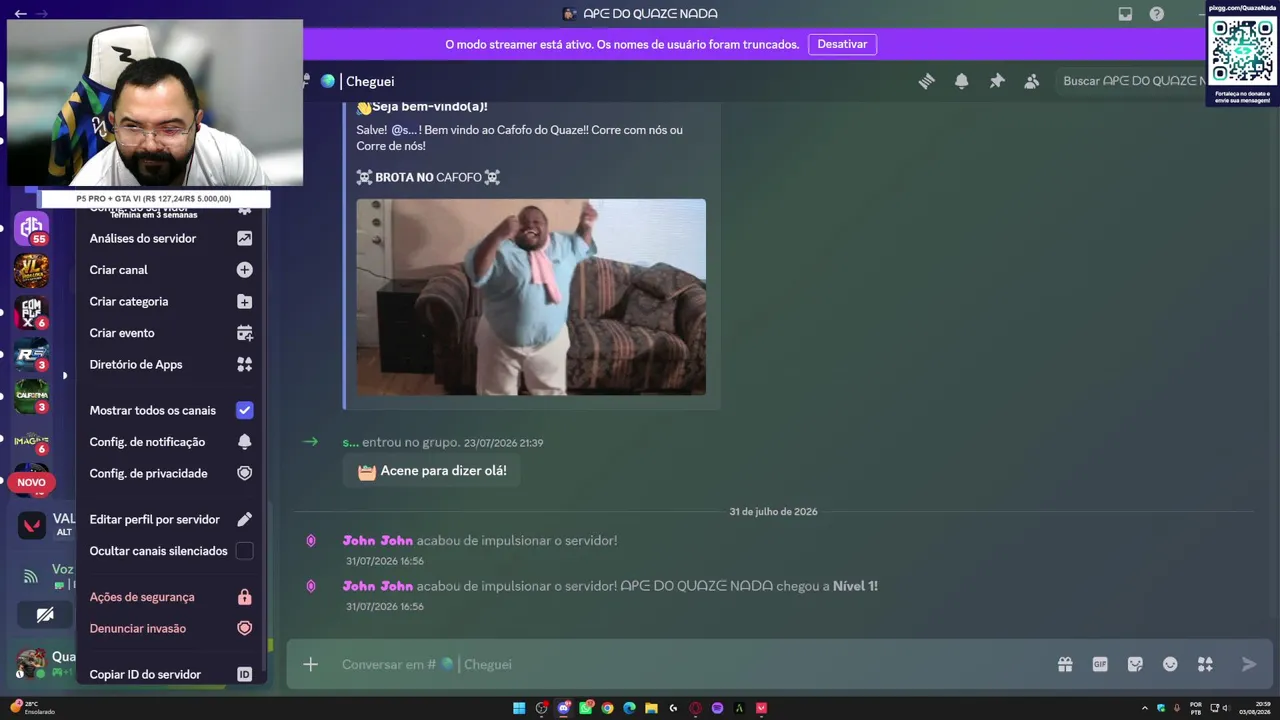The width and height of the screenshot is (1280, 720).
Task: Open the Windows Start menu
Action: pyautogui.click(x=519, y=708)
